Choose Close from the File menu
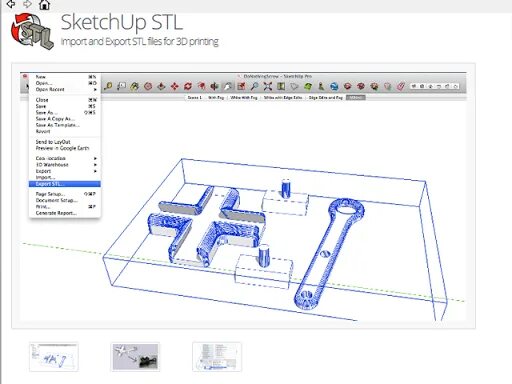 65,100
